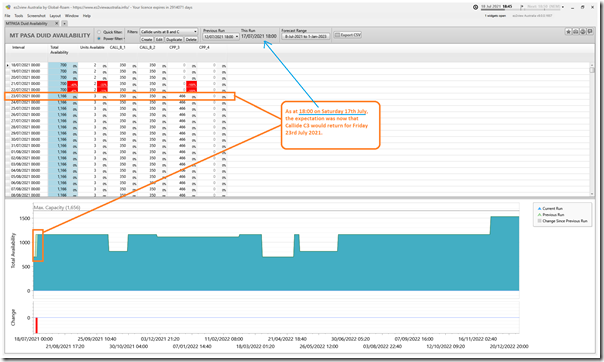Click the third header icon, left of speech bubble
The image size is (604, 362).
(582, 32)
